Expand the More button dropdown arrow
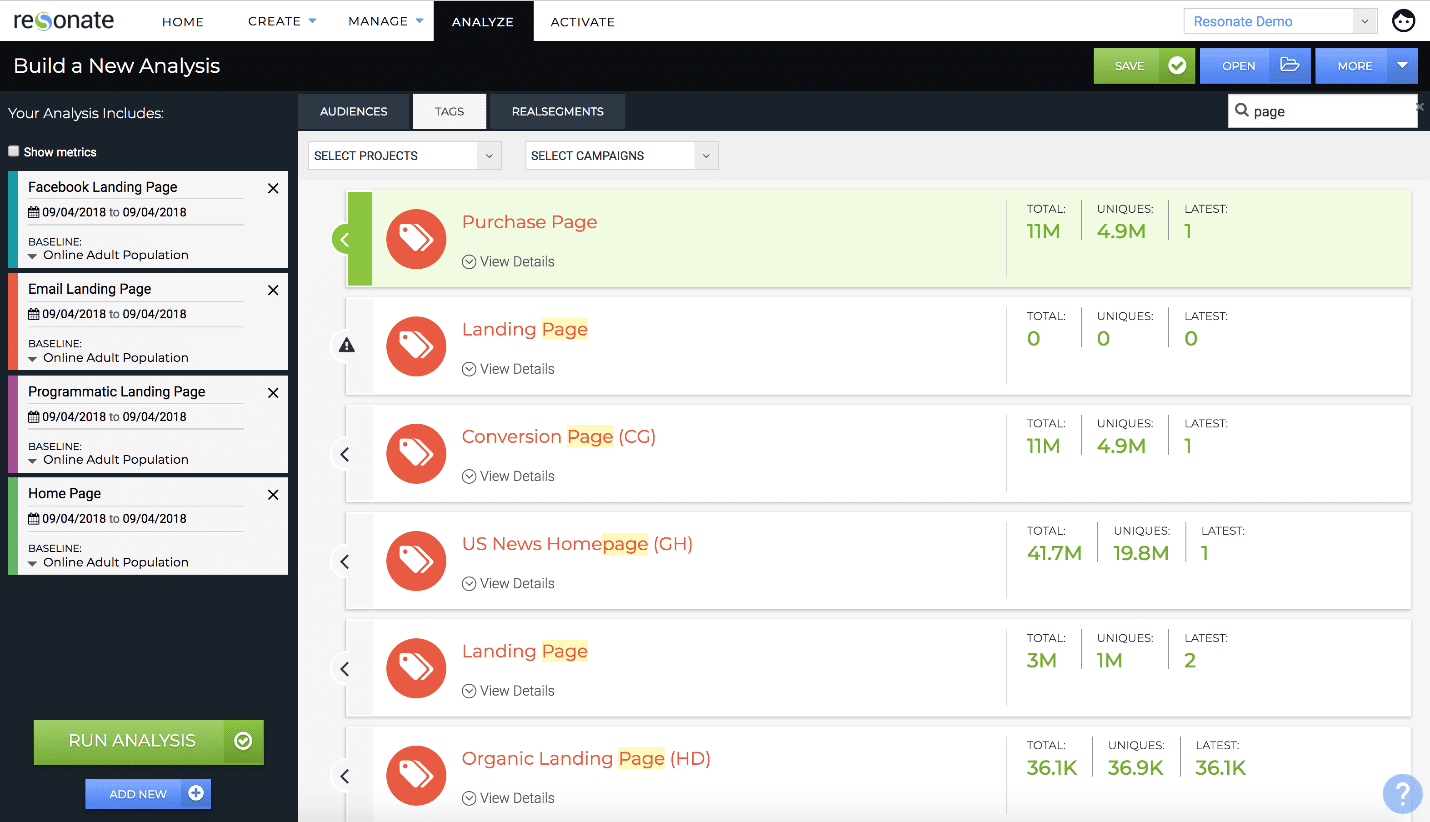The height and width of the screenshot is (822, 1430). click(1401, 66)
